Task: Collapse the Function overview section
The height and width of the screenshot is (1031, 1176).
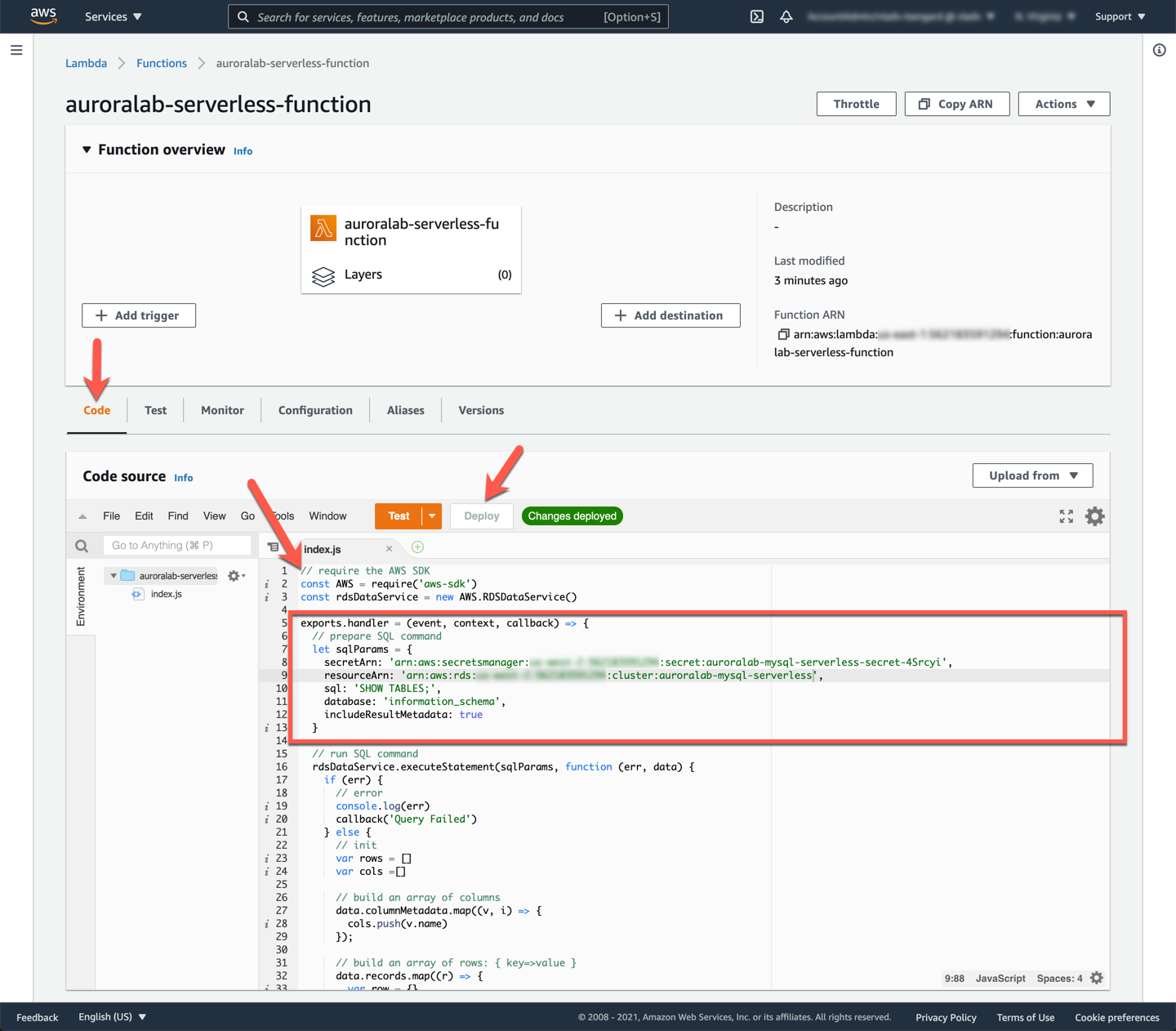Action: [87, 150]
